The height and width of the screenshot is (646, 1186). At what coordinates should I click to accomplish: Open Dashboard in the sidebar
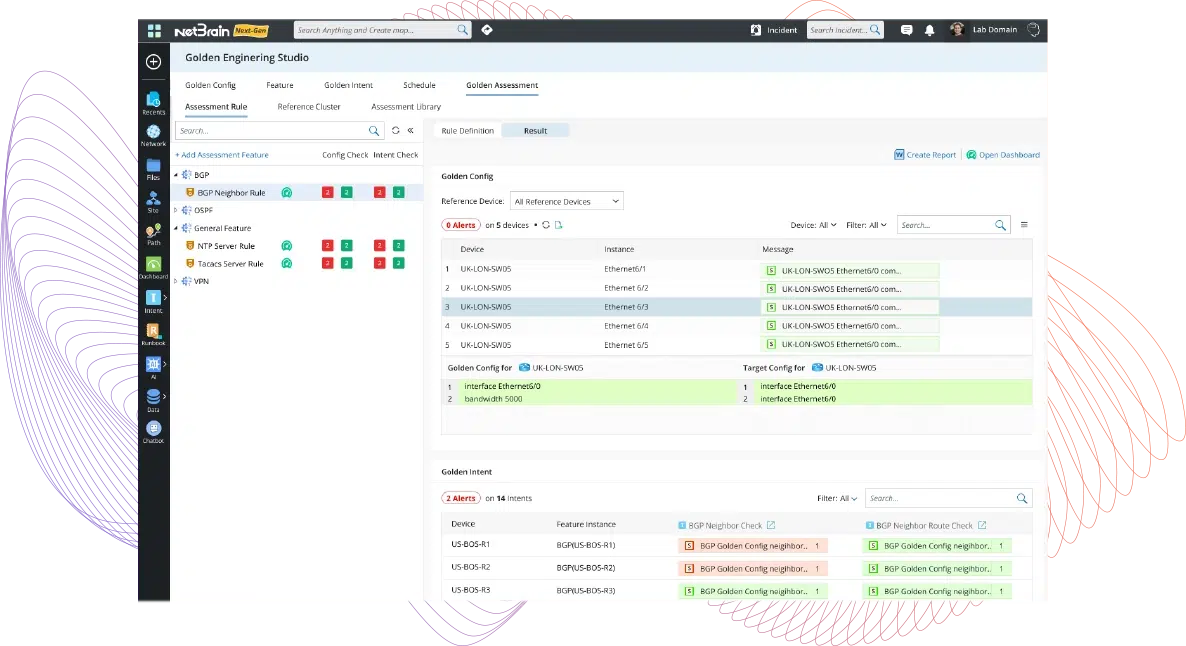pos(154,268)
